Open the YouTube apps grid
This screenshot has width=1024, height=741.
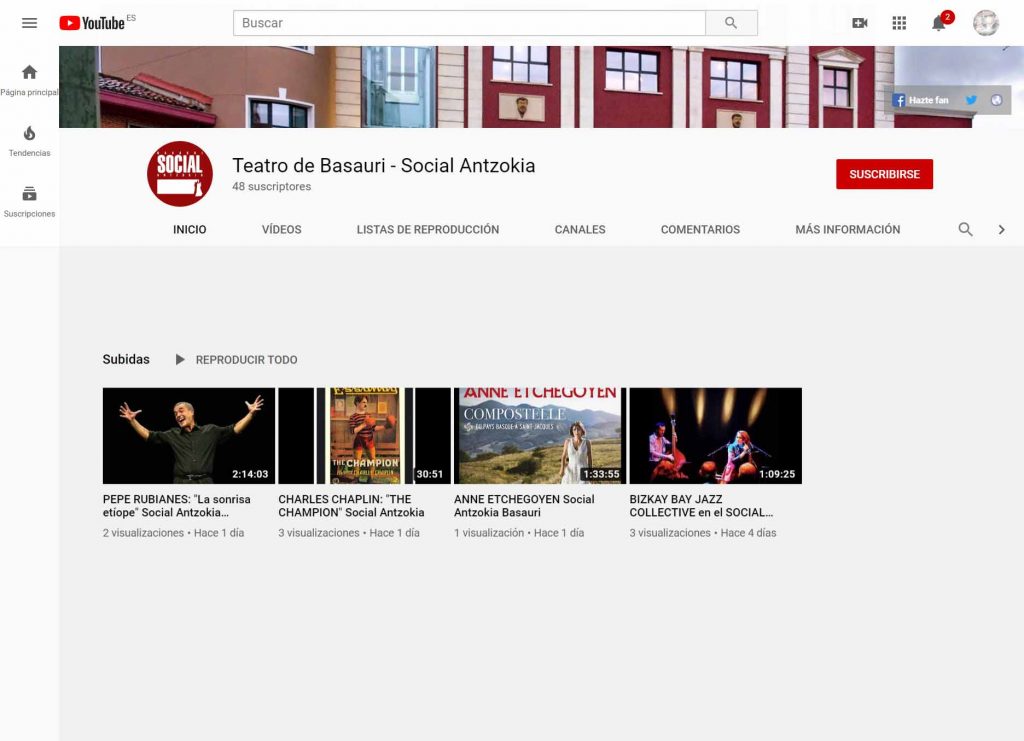pyautogui.click(x=899, y=23)
